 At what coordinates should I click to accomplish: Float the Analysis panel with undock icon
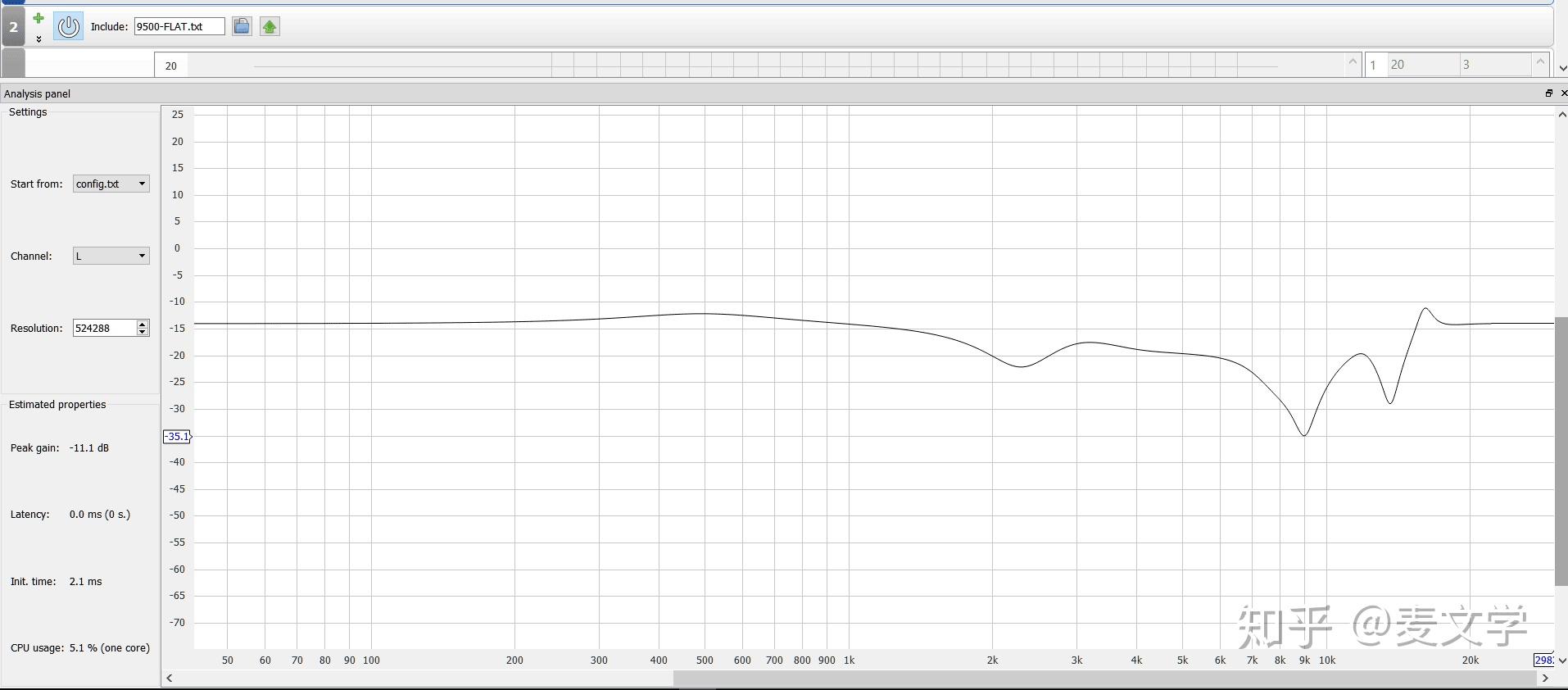[1548, 93]
